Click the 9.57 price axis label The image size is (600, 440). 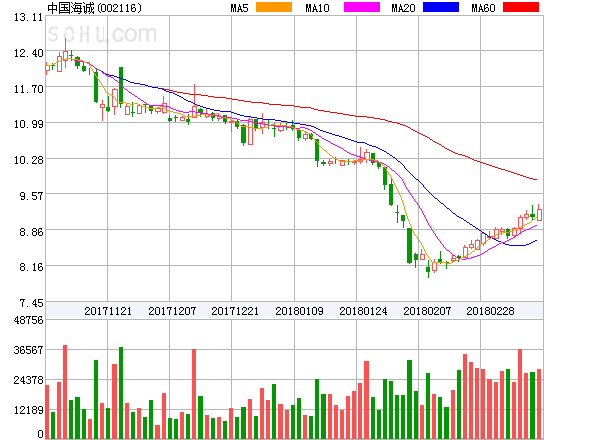31,196
